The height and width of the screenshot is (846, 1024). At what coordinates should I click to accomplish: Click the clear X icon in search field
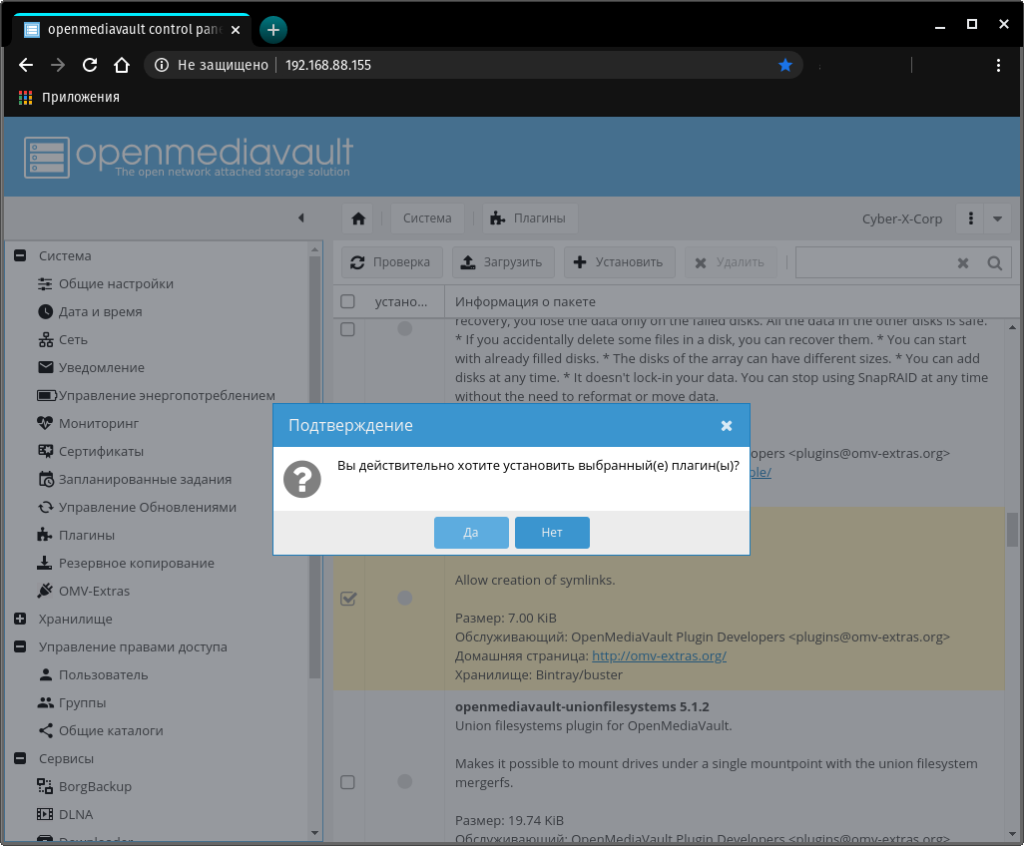coord(963,263)
